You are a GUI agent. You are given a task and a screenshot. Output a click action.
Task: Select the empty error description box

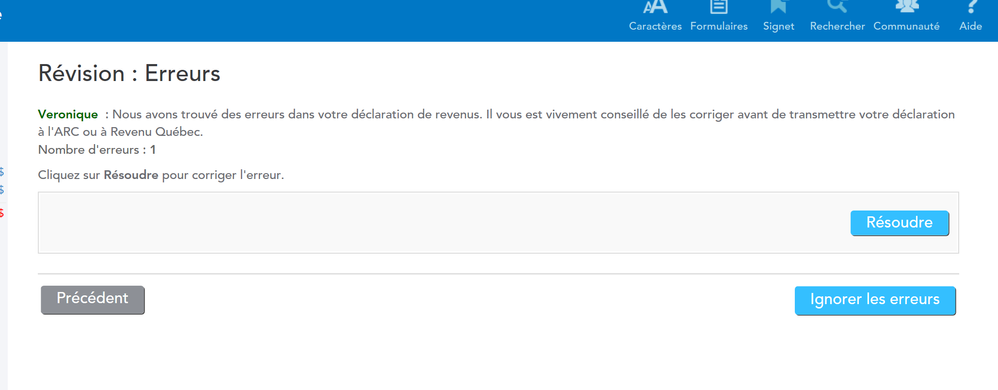tap(498, 223)
